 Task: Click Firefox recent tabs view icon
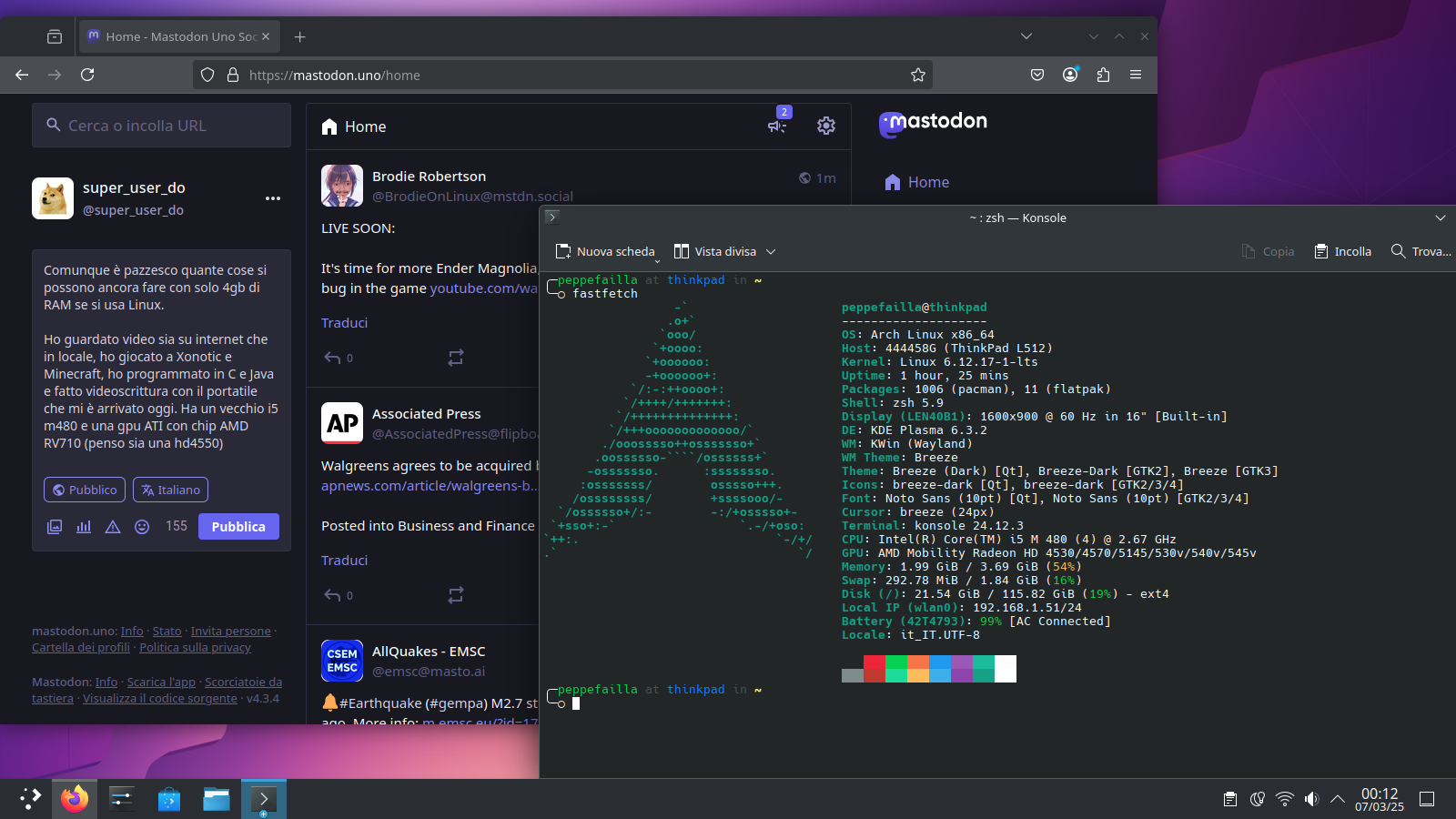click(x=55, y=36)
